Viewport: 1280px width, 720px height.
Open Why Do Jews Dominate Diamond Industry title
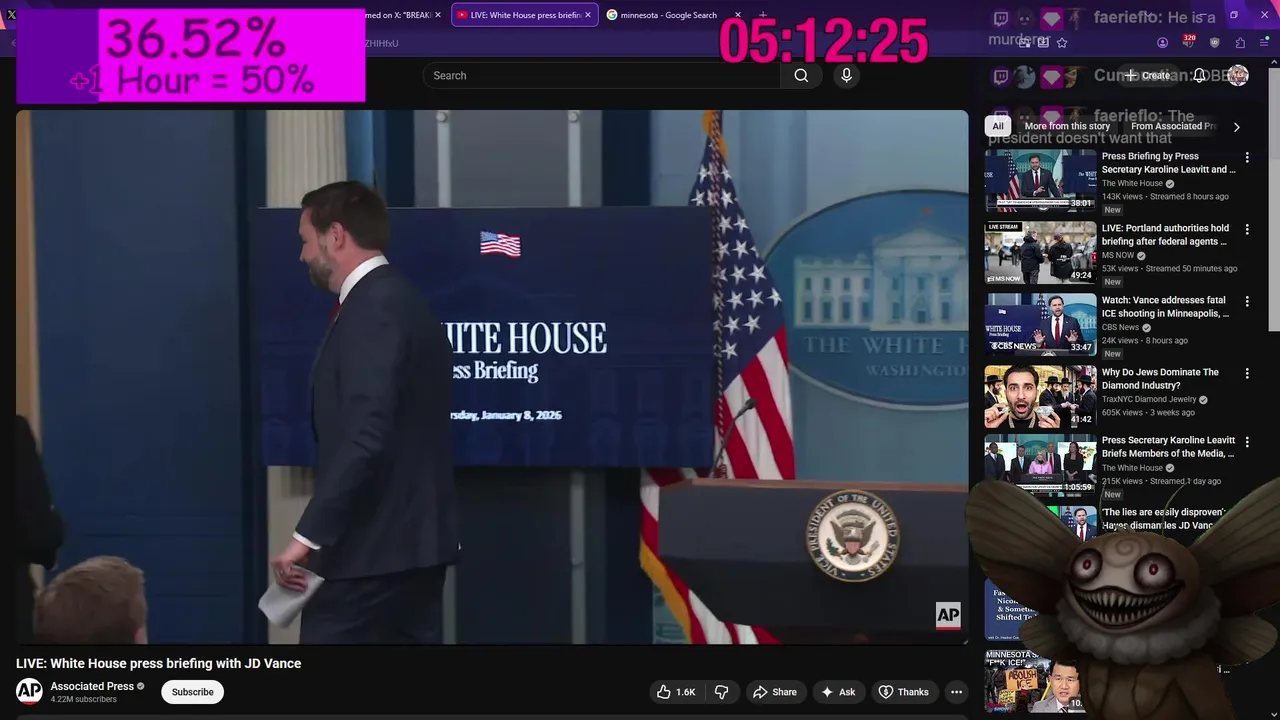1160,379
